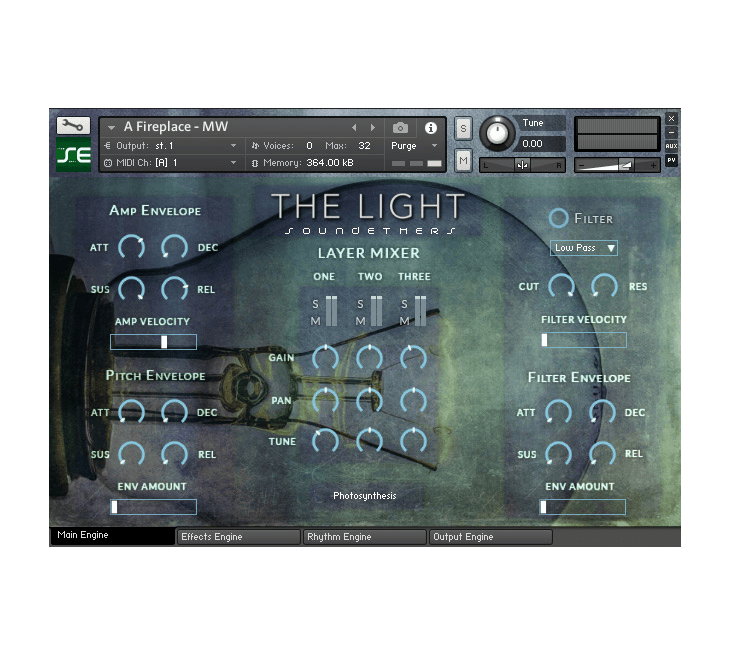Image resolution: width=730 pixels, height=655 pixels.
Task: Click the A Fireplace - MW instrument name
Action: pyautogui.click(x=176, y=127)
